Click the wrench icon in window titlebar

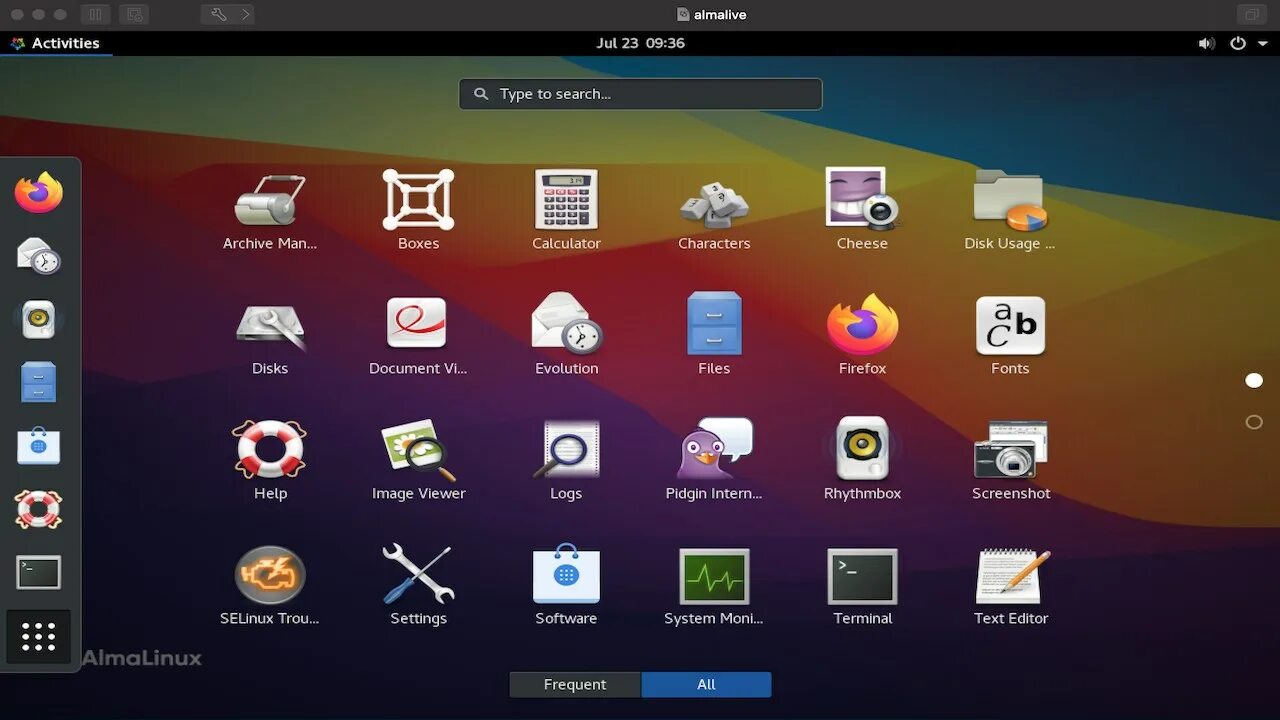click(219, 14)
